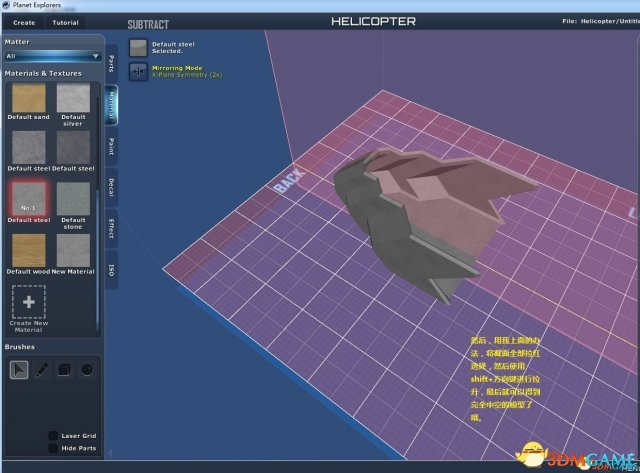This screenshot has height=473, width=640.
Task: Pick the darkest Default steel thumbnail
Action: click(x=73, y=147)
